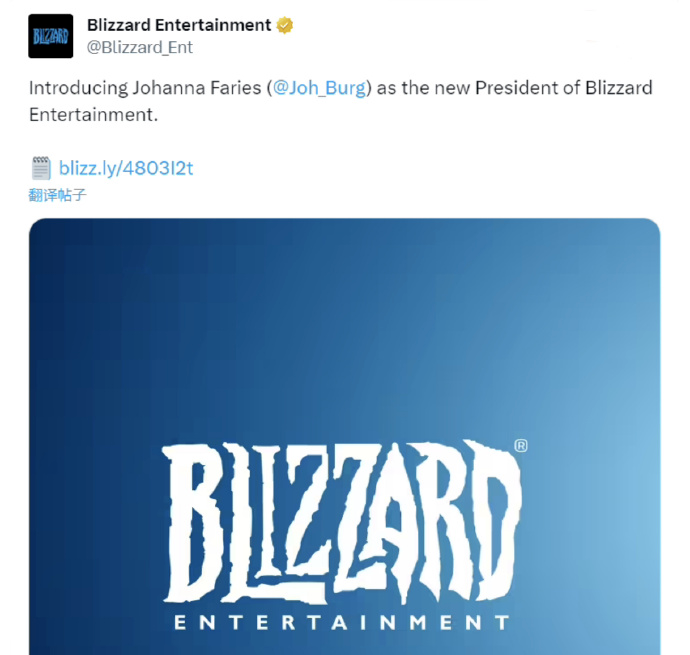Click the gold verified badge
This screenshot has height=655, width=690.
click(x=285, y=25)
